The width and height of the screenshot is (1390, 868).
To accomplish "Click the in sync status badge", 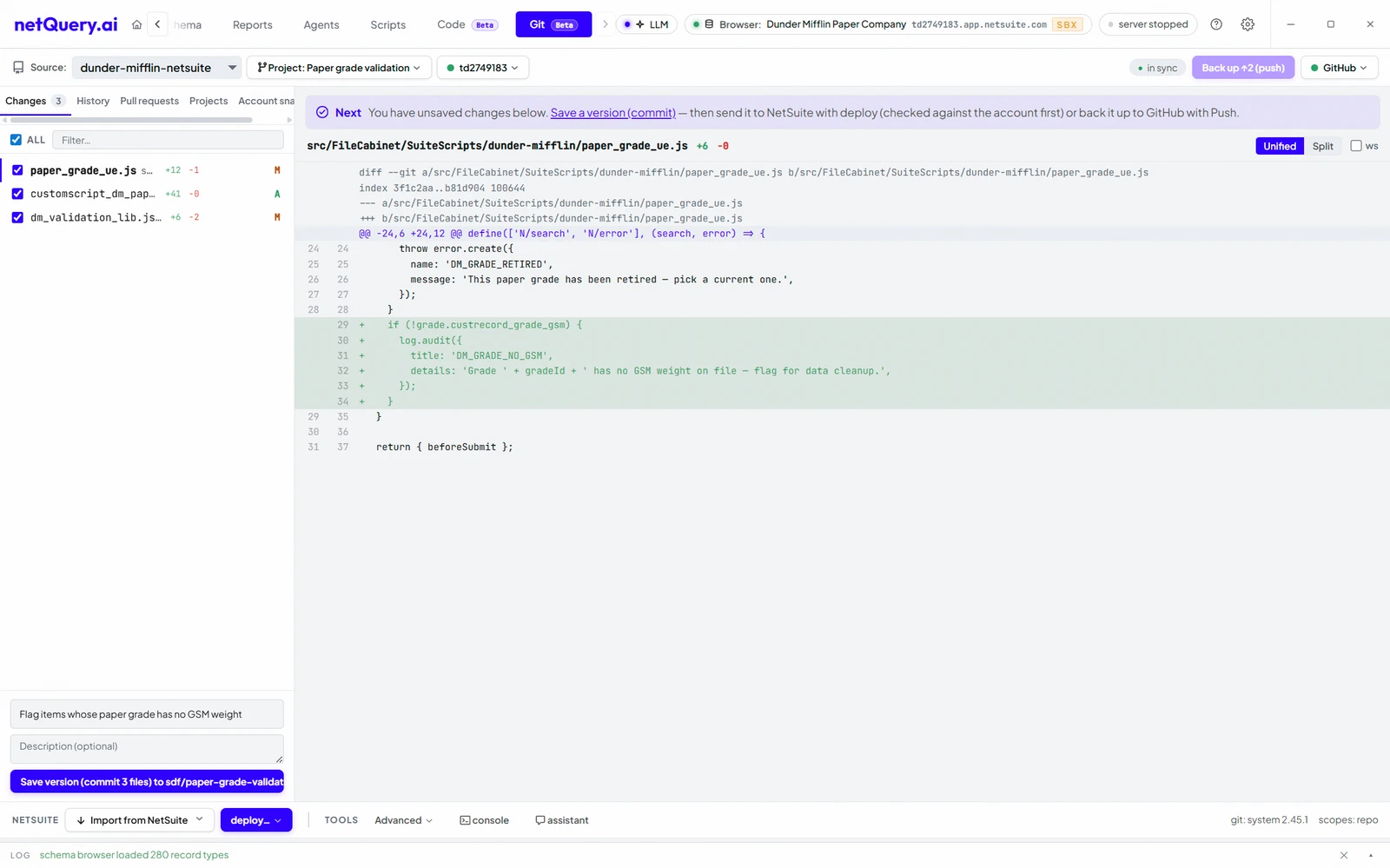I will pos(1157,68).
